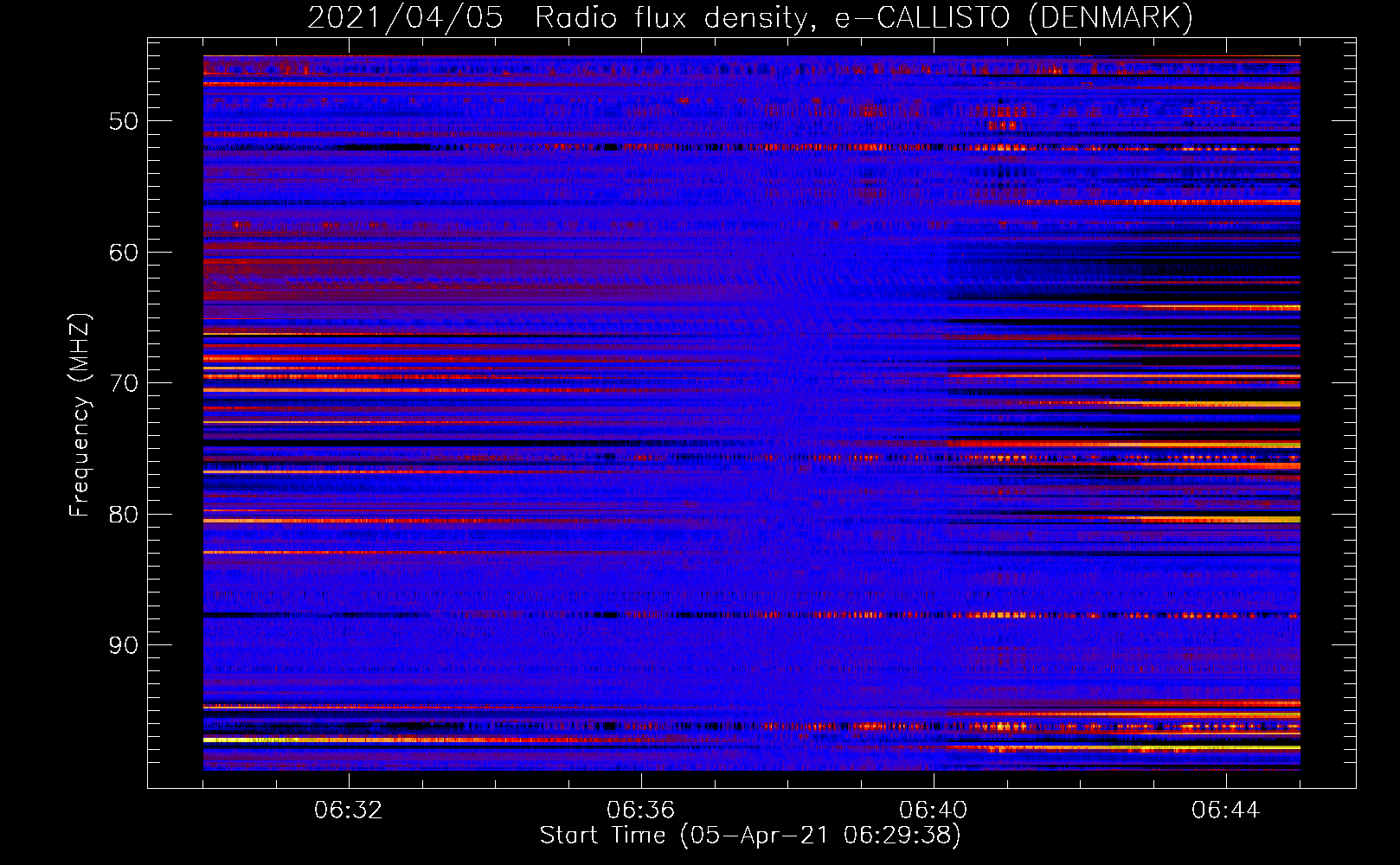Click the 06:32 time tick label
Image resolution: width=1400 pixels, height=865 pixels.
(x=349, y=811)
